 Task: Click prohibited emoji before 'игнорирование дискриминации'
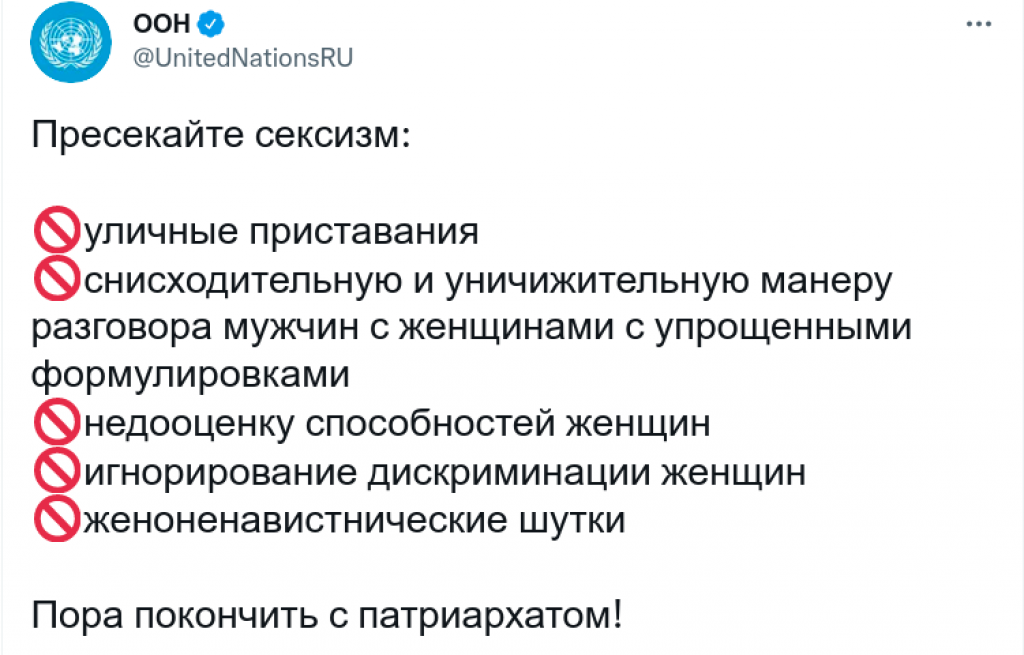click(56, 470)
